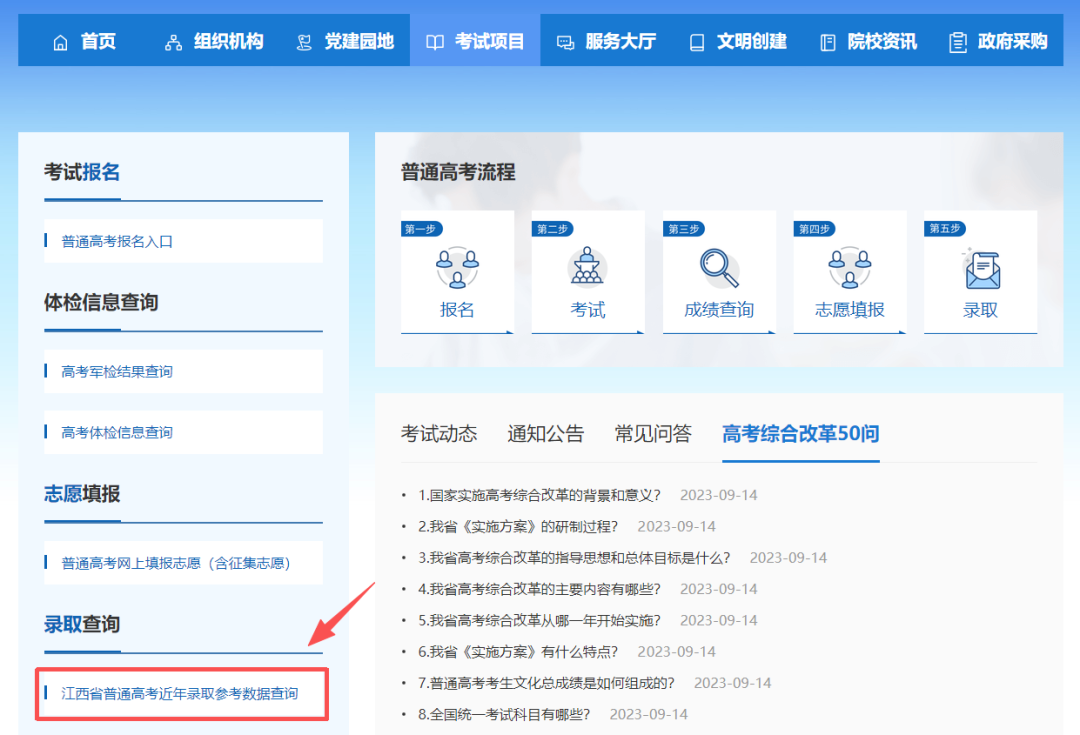
Task: Open 普通高考报名入口 link
Action: 117,242
